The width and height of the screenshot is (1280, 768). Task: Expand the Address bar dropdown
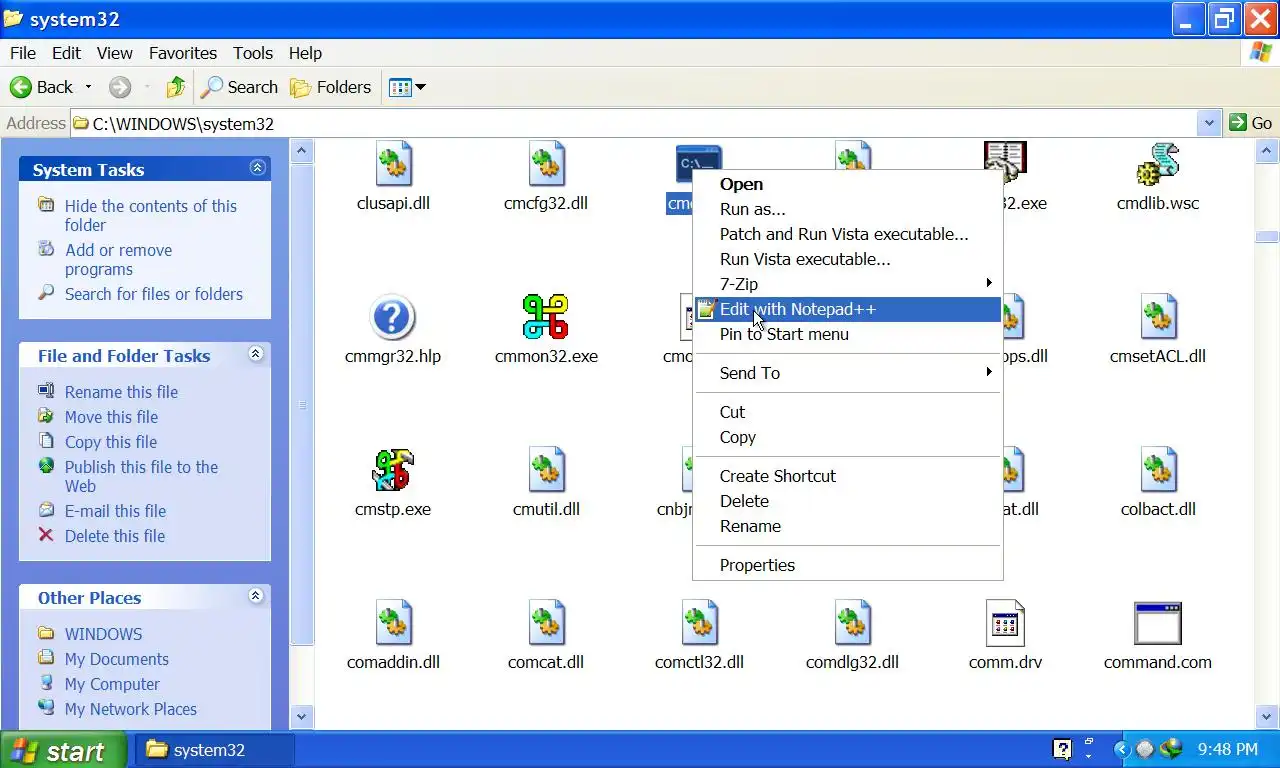[x=1209, y=123]
